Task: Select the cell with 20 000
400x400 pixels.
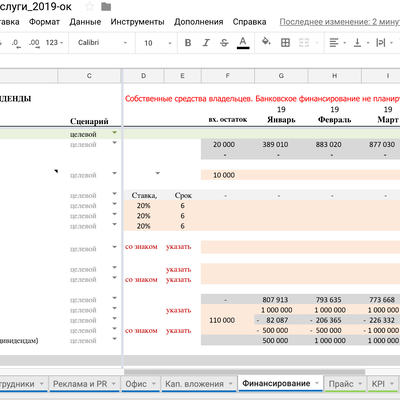Action: coord(228,144)
